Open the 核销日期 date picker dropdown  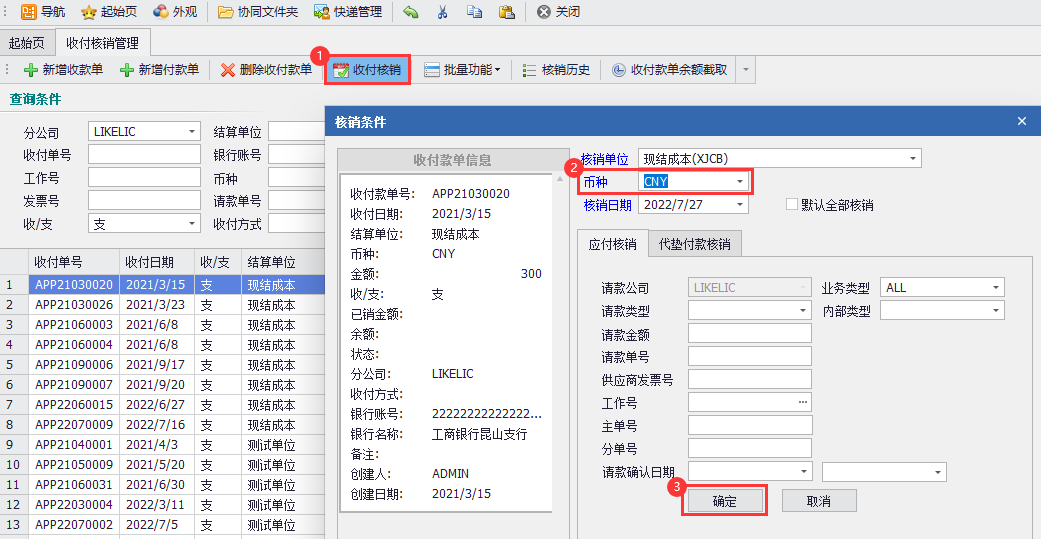tap(739, 205)
